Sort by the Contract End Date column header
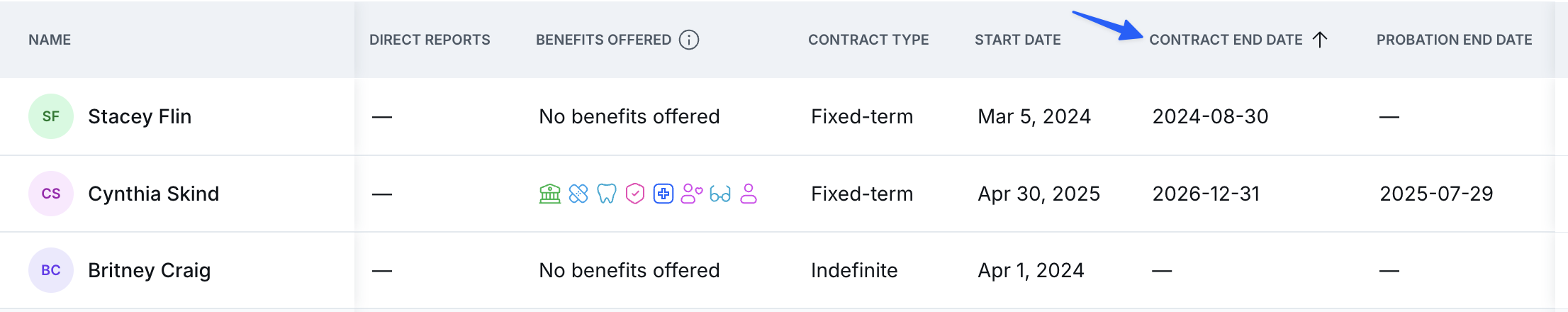This screenshot has height=312, width=1568. pyautogui.click(x=1226, y=40)
